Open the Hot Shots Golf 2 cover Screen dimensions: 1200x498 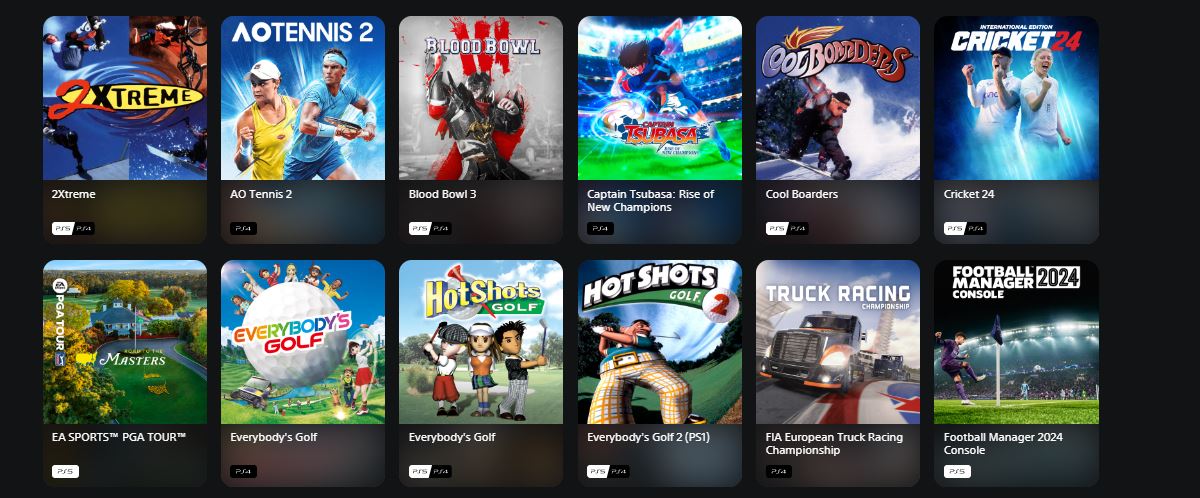point(660,342)
